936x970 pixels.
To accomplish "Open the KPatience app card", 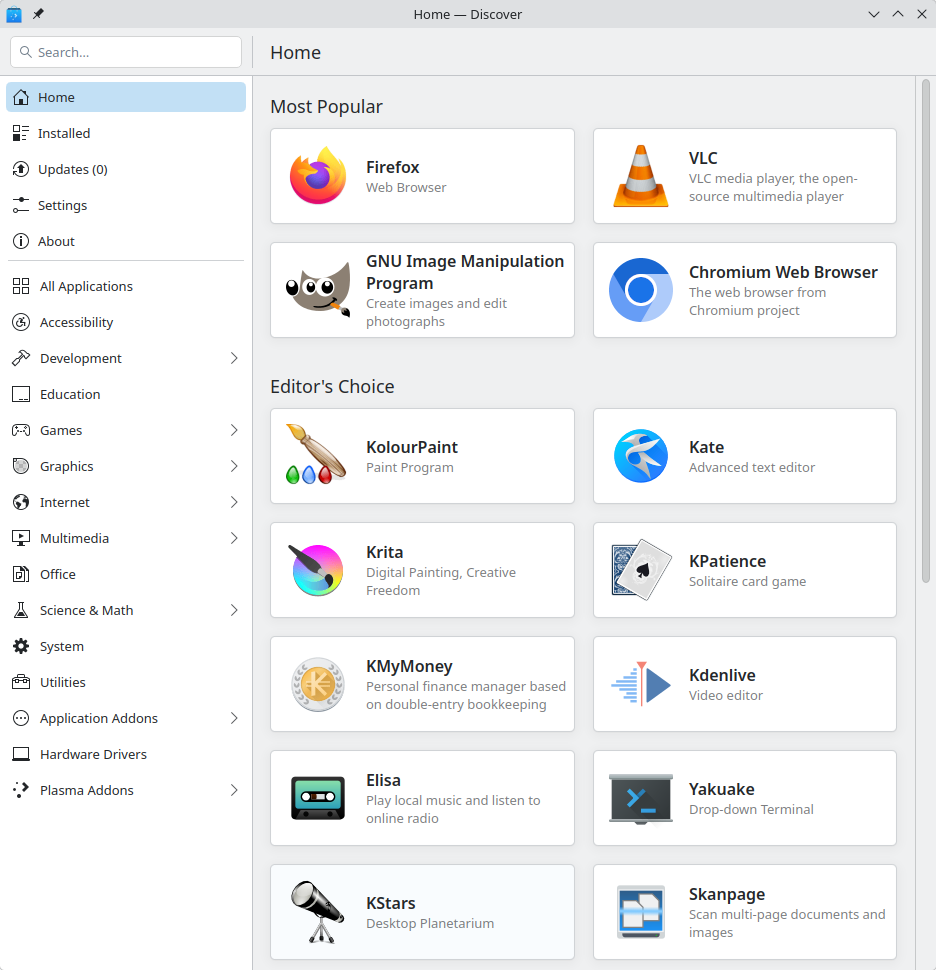I will coord(744,570).
